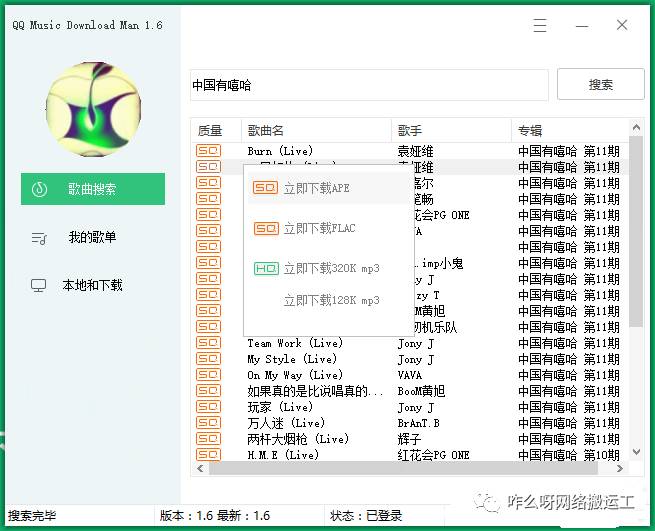Screen dimensions: 655x531
Task: Click the SQ badge of 玩家 (Live)
Action: [x=208, y=407]
